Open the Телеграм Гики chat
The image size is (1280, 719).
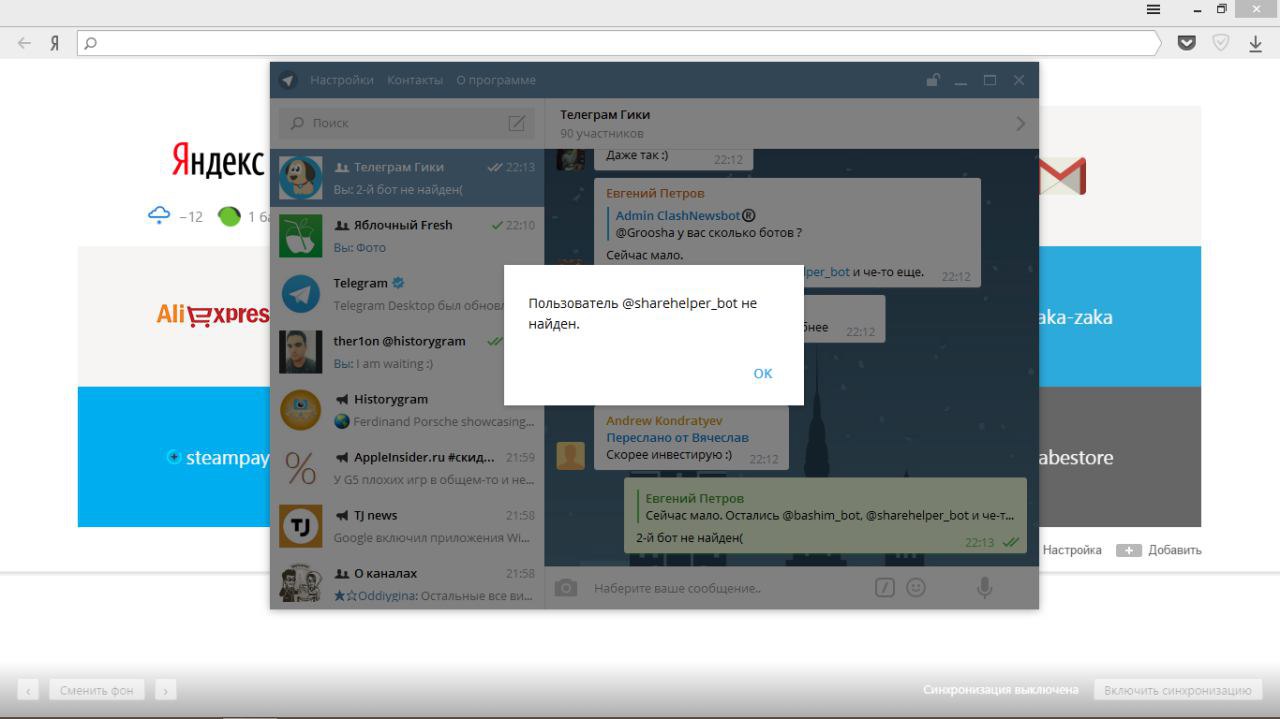coord(407,178)
